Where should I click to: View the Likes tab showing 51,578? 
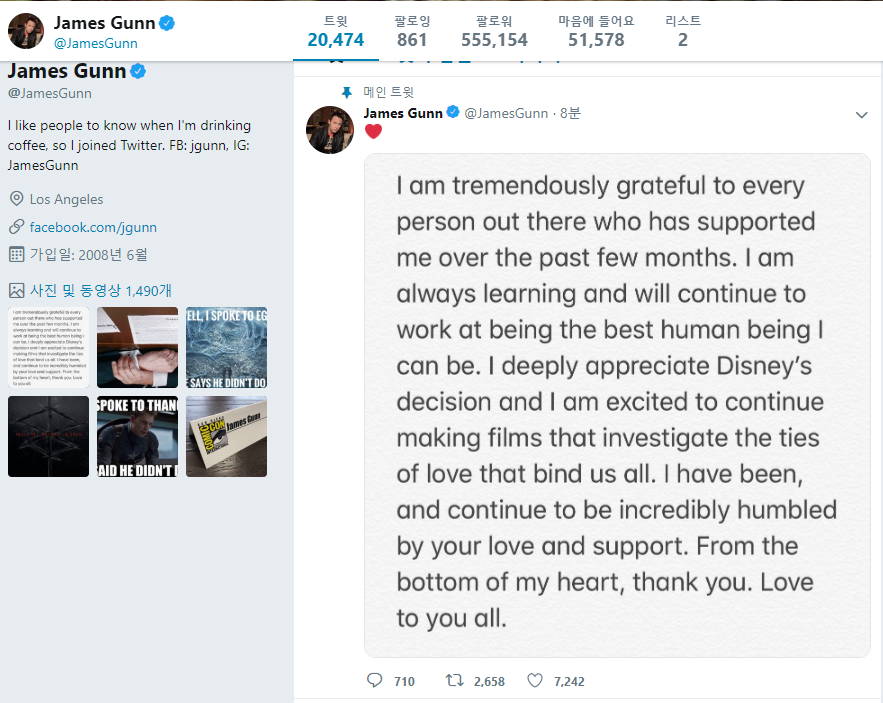[x=596, y=32]
